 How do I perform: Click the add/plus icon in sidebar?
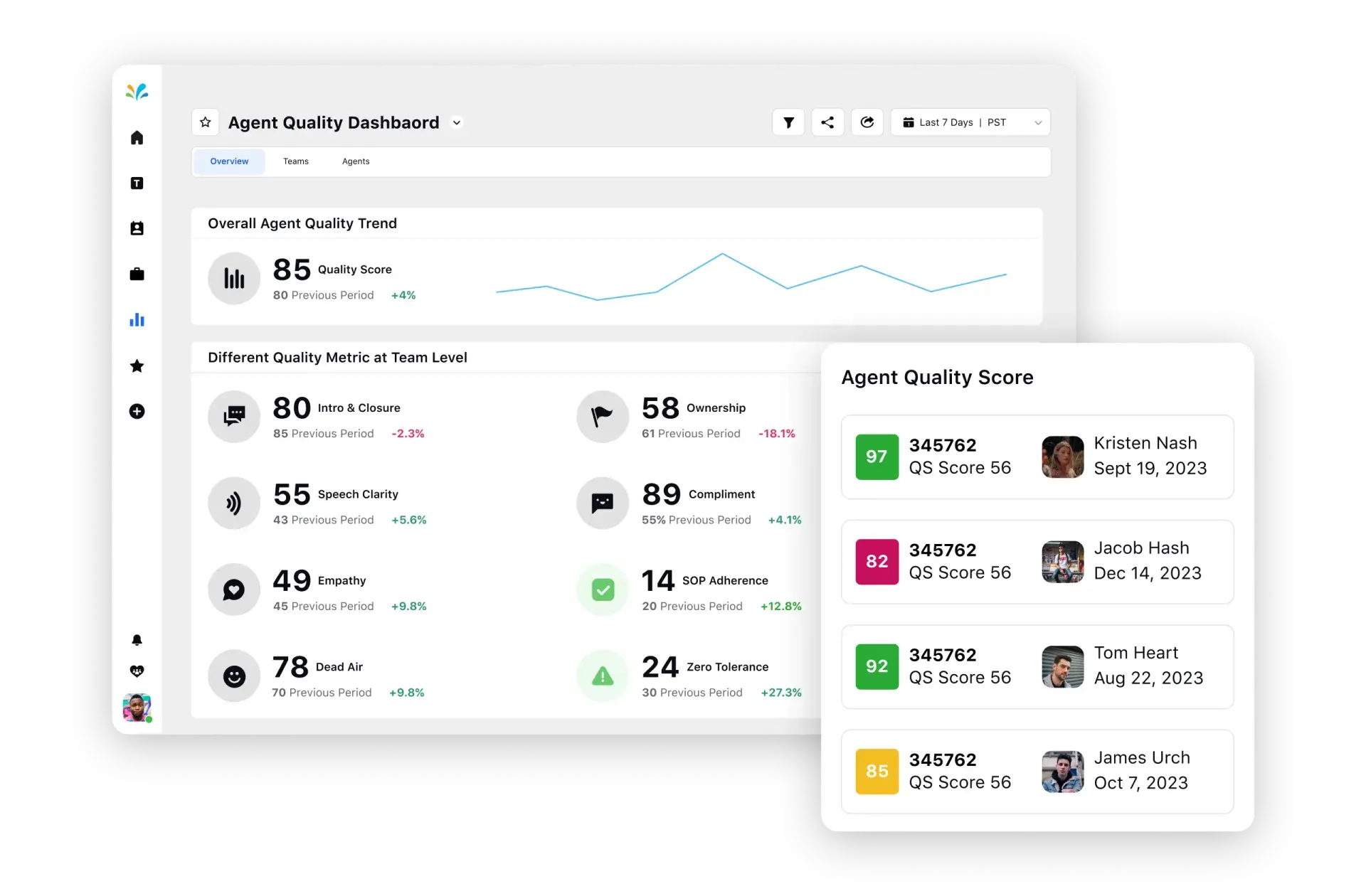[137, 411]
